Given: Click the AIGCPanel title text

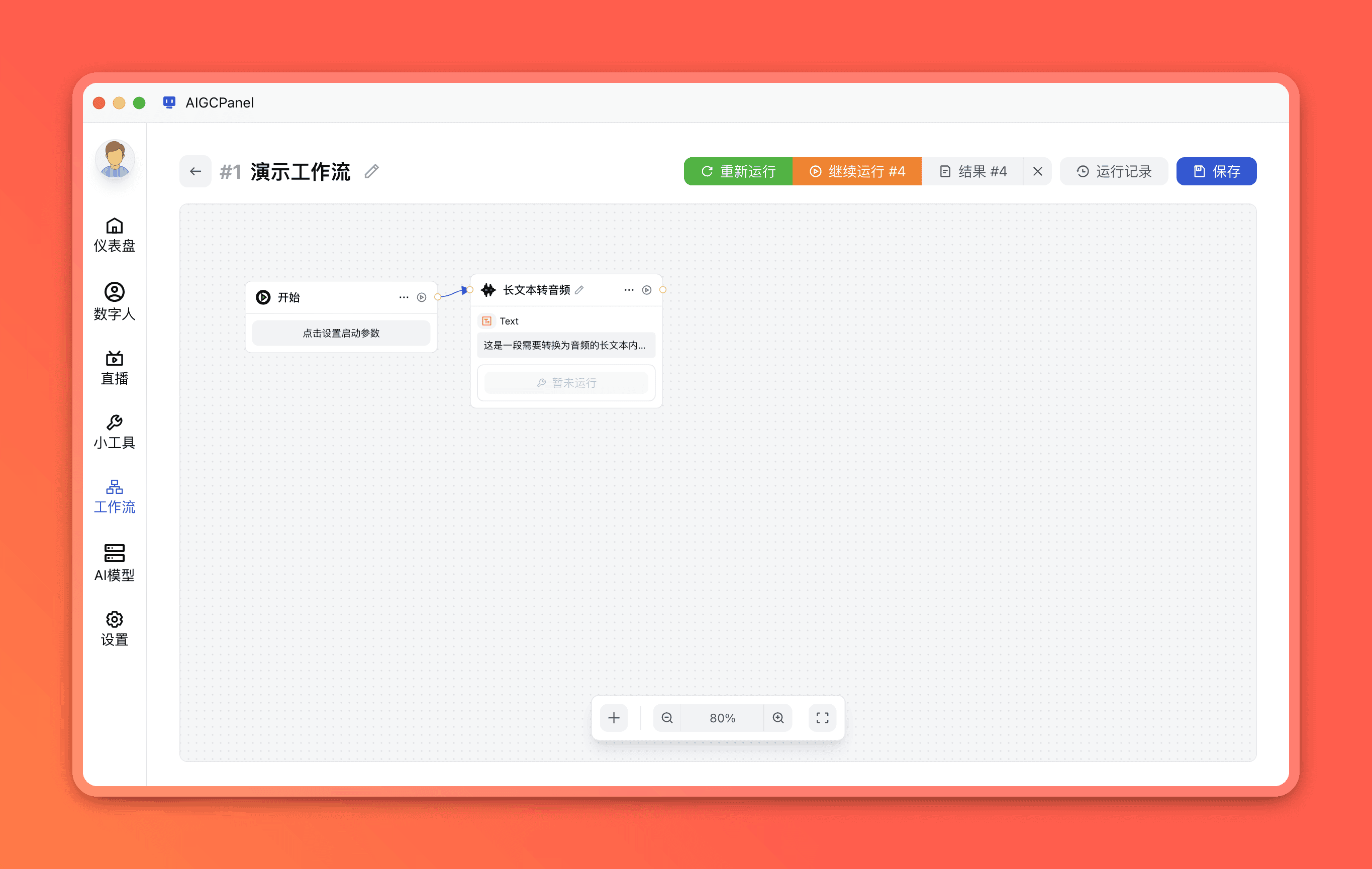Looking at the screenshot, I should (x=219, y=102).
